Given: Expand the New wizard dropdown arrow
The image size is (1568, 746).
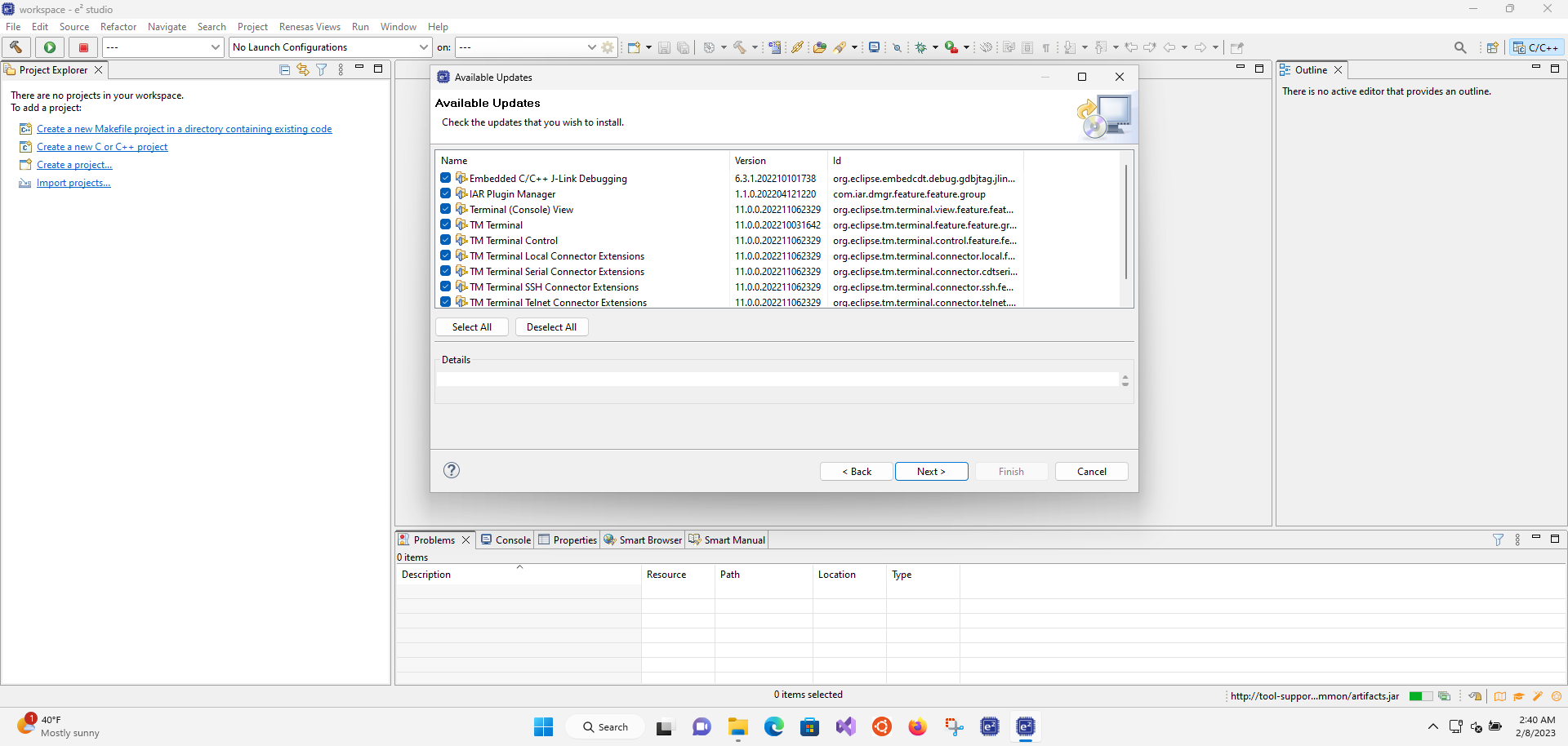Looking at the screenshot, I should (648, 47).
